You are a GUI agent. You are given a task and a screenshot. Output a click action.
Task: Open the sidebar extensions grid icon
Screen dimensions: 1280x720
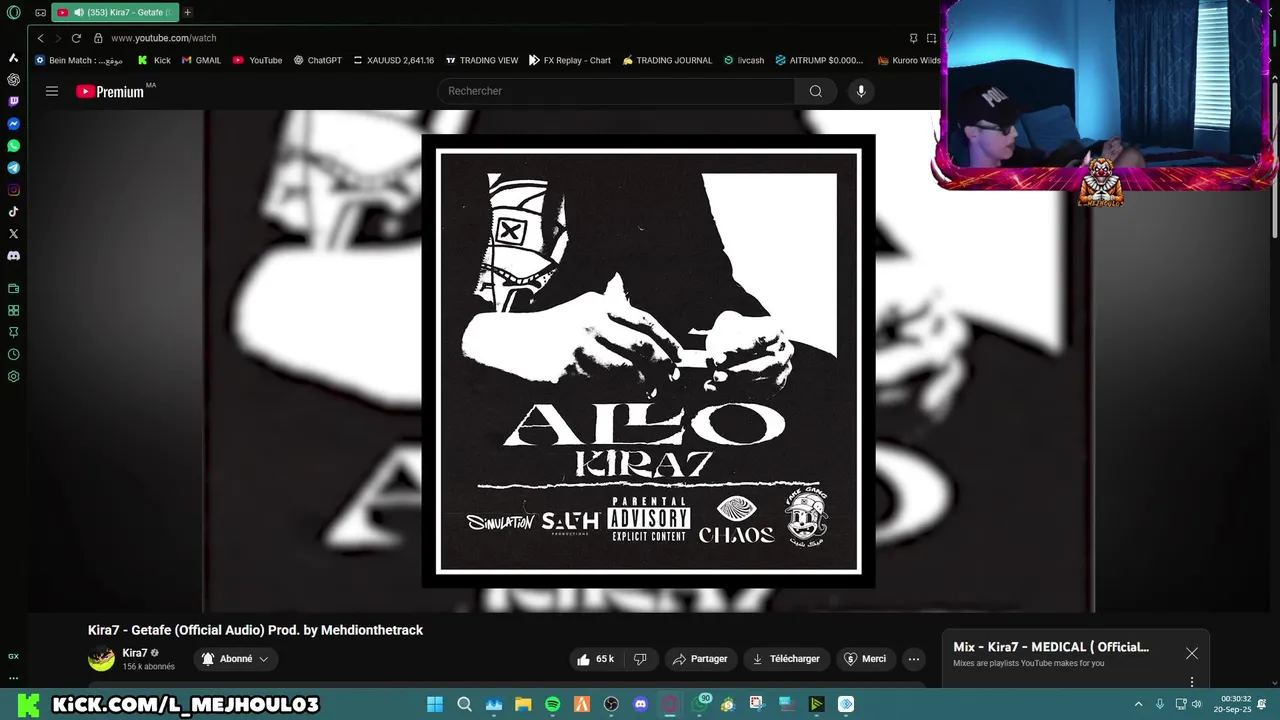(13, 310)
